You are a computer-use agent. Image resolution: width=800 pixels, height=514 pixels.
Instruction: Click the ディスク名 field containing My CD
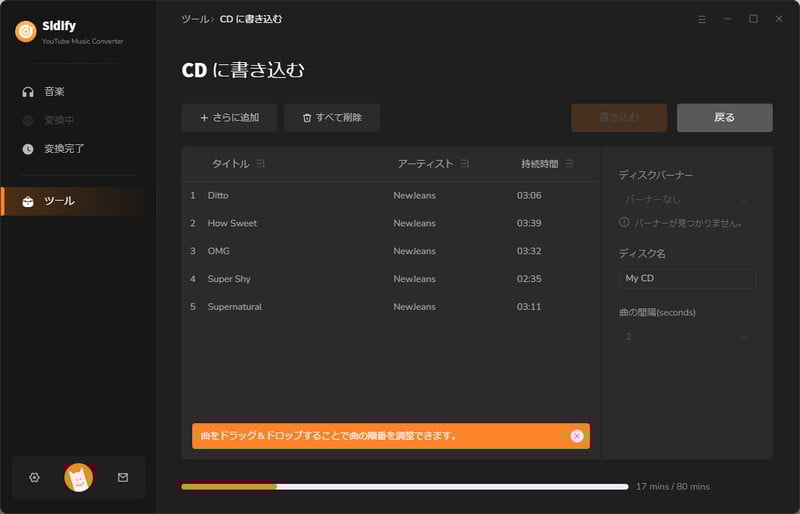pyautogui.click(x=687, y=278)
